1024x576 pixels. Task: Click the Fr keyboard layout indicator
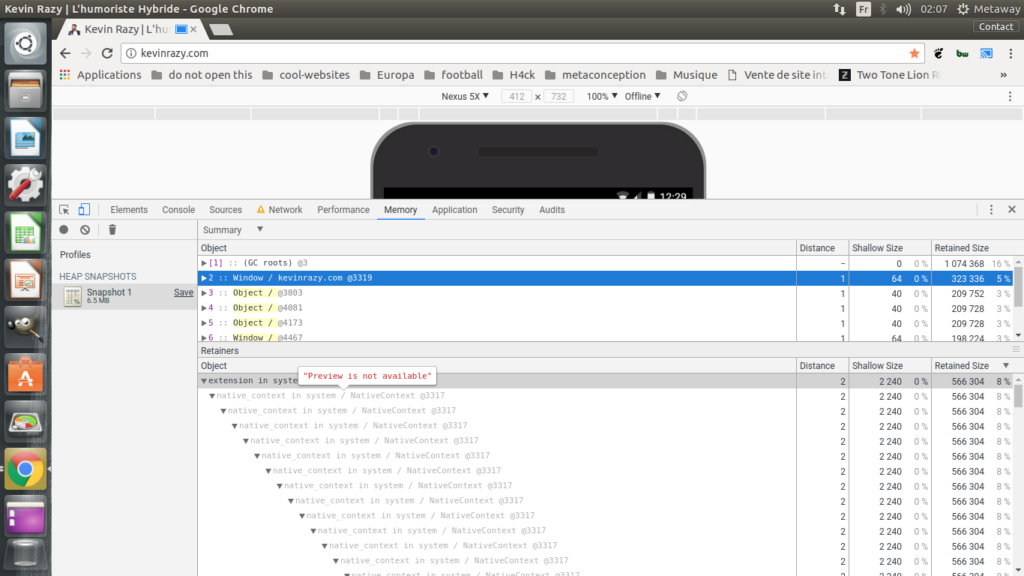point(863,9)
